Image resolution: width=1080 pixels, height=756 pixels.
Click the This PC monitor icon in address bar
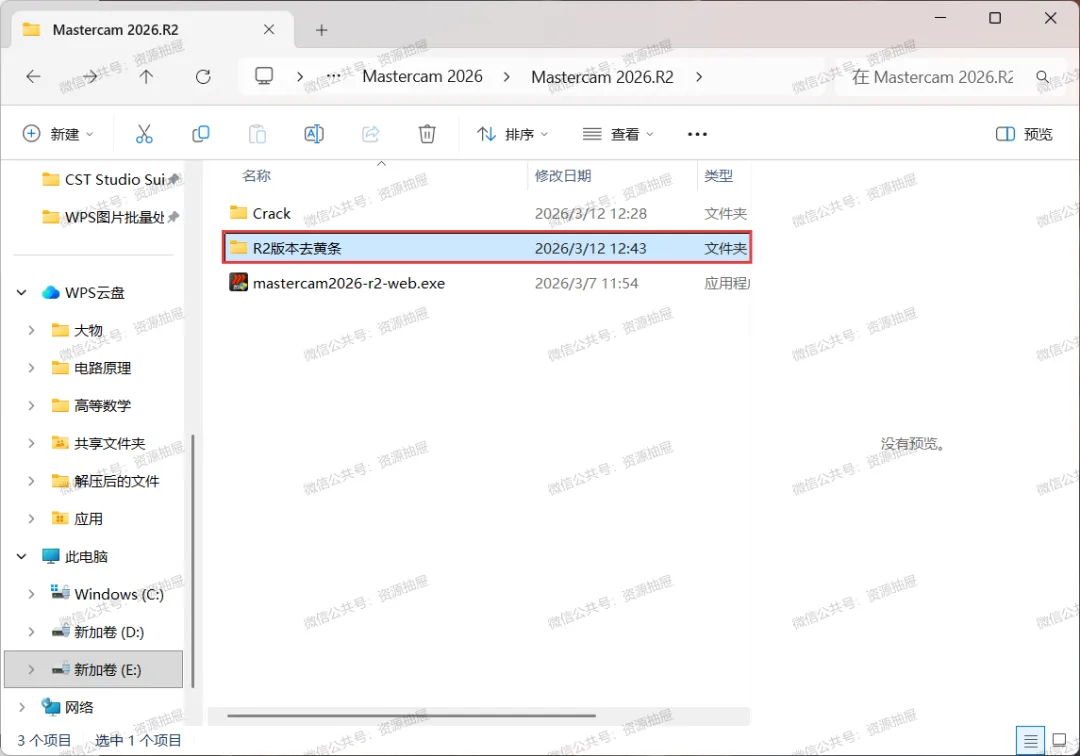coord(264,76)
